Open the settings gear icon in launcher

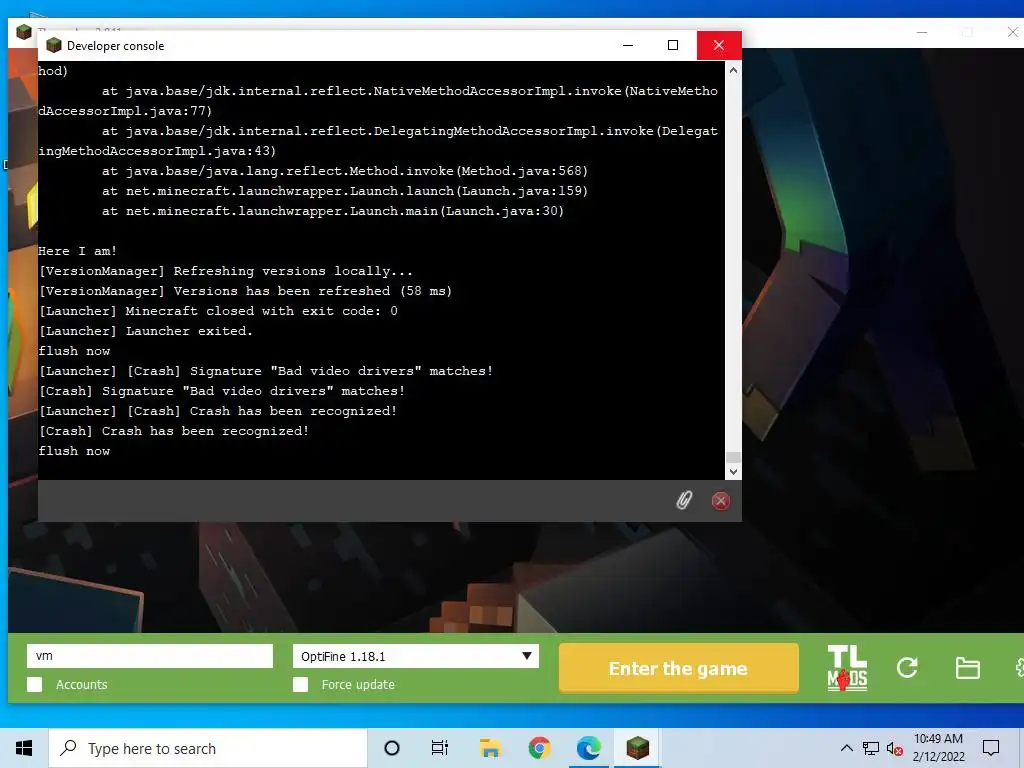(x=1019, y=667)
